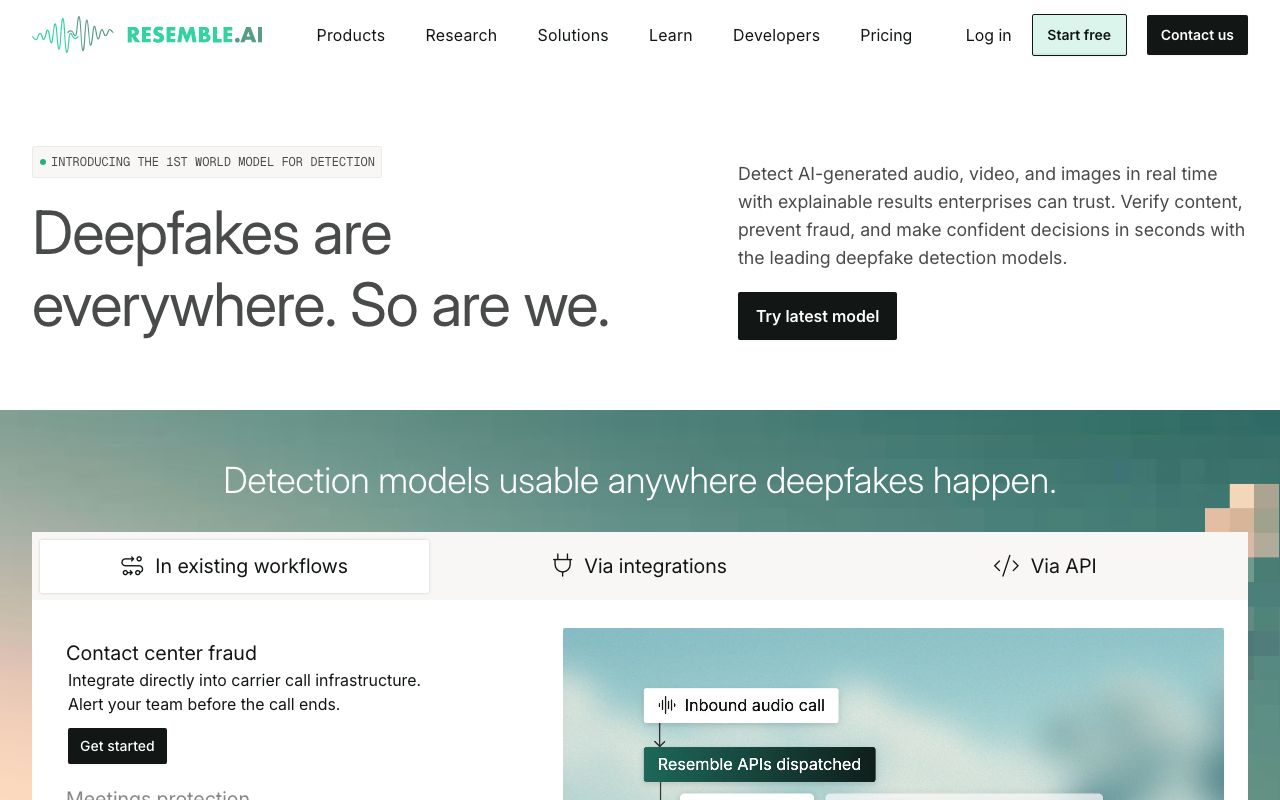Click the Detect AI-generated audio description paragraph
Screen dimensions: 1280x800
991,215
